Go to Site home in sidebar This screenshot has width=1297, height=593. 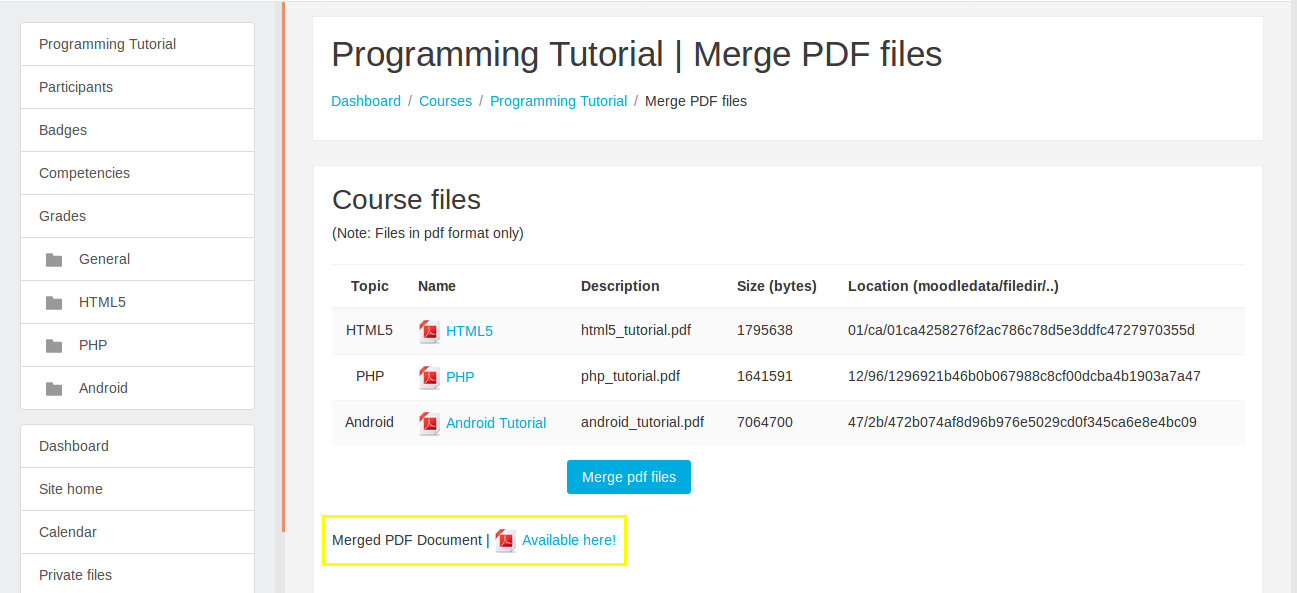tap(137, 489)
